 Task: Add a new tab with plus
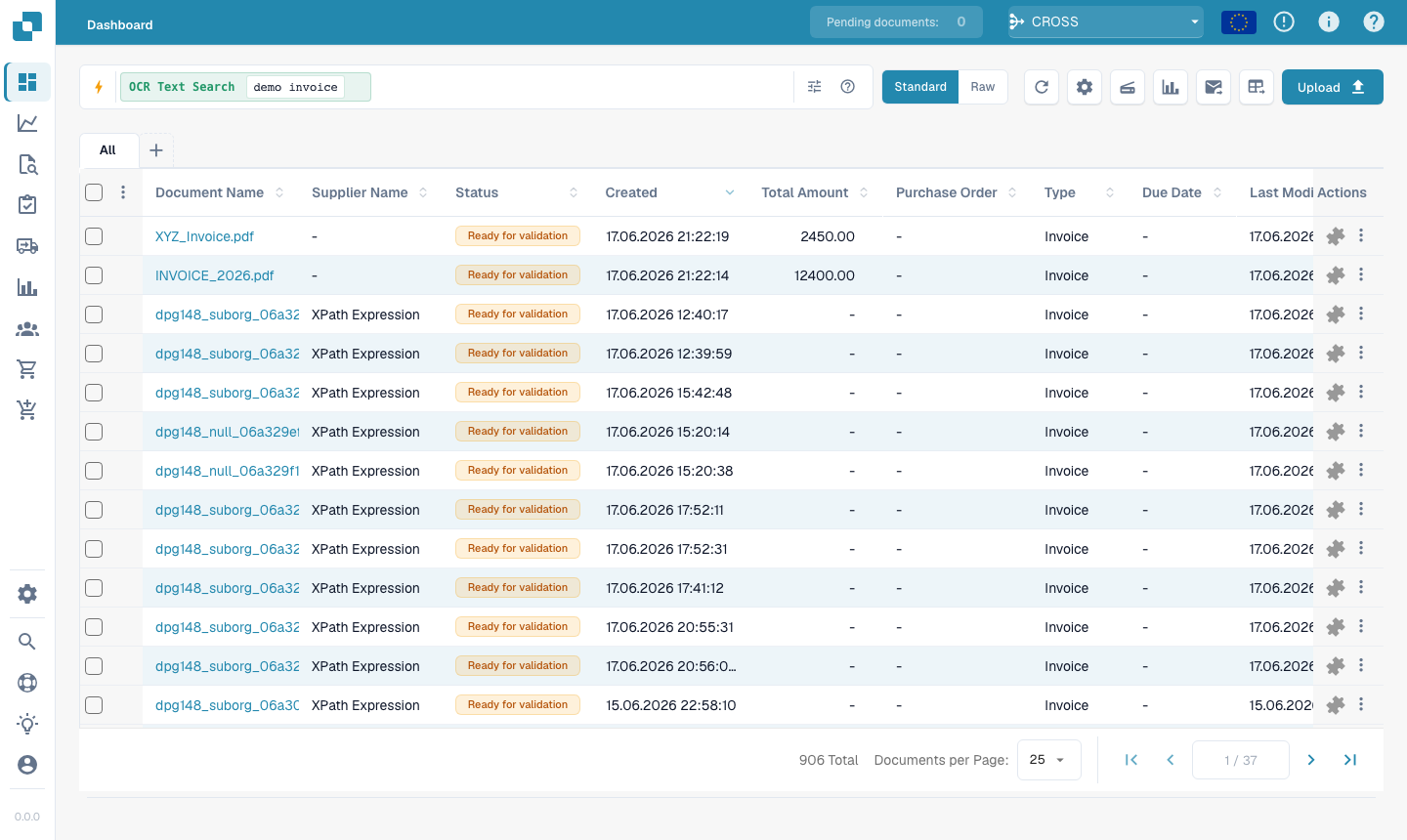click(x=156, y=150)
